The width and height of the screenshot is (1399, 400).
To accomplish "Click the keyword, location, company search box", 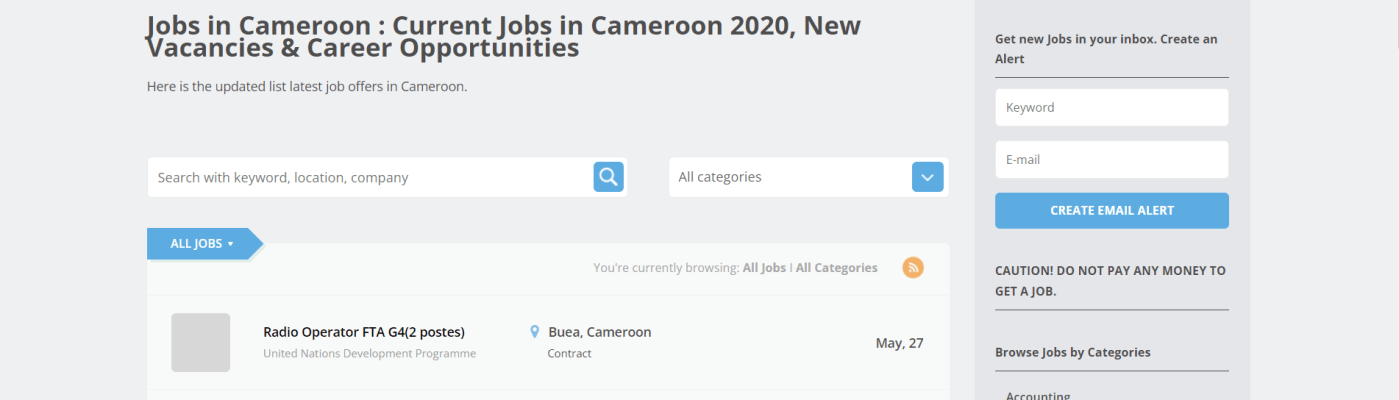I will (x=370, y=177).
